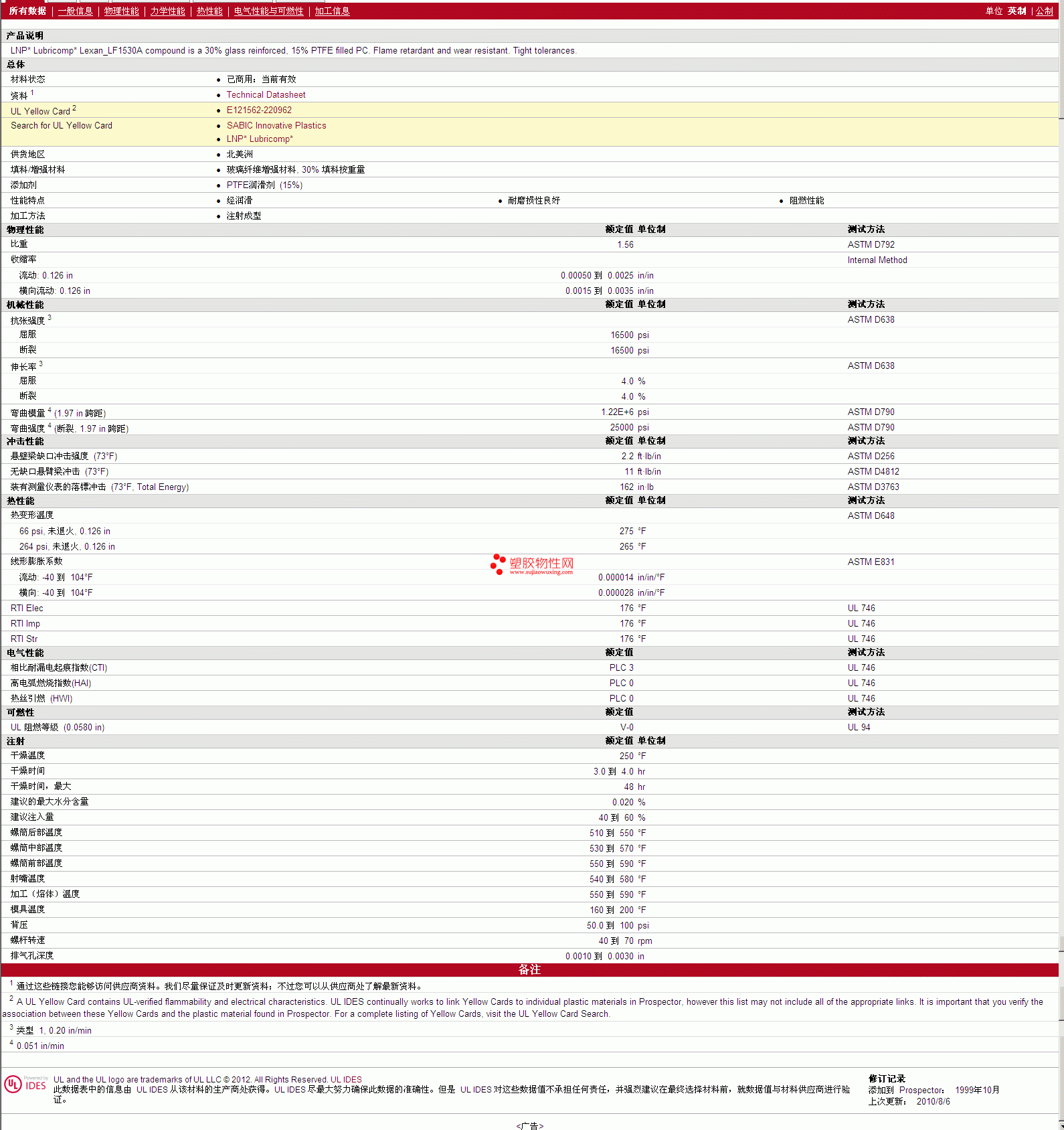Click the ASTM D256 test method
This screenshot has width=1064, height=1130.
(x=871, y=457)
